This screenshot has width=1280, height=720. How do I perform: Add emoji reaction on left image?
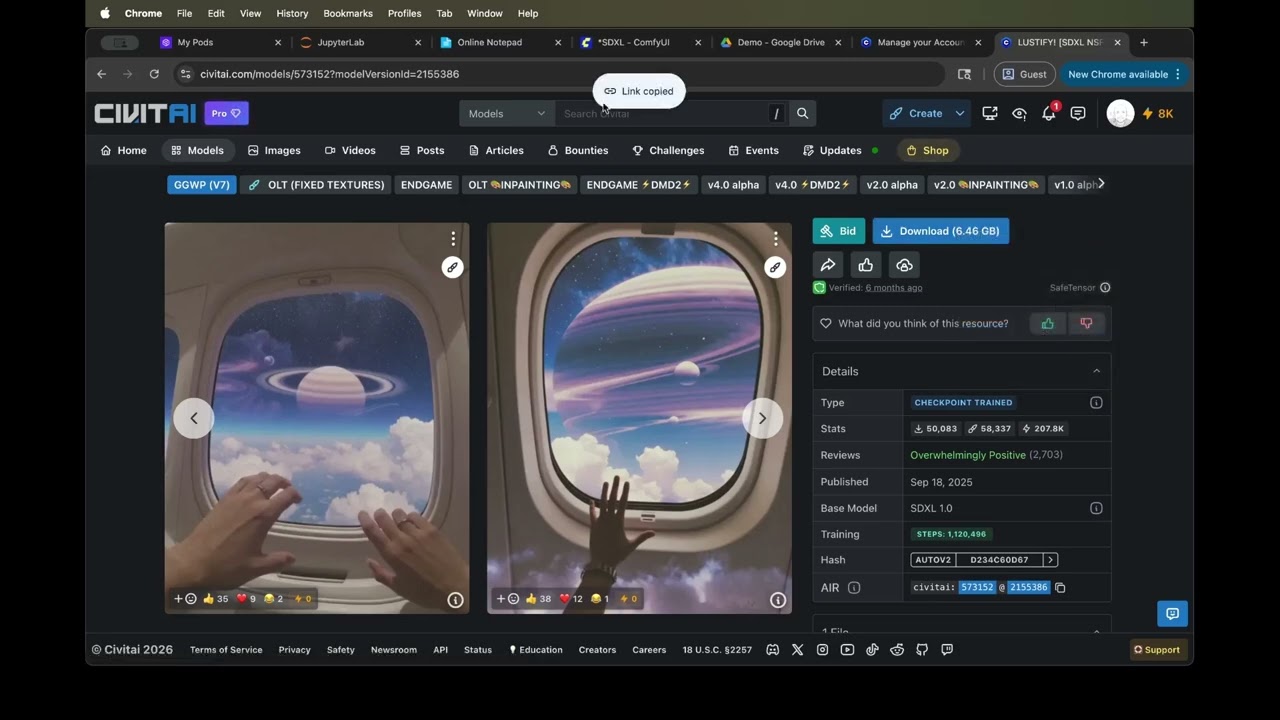tap(185, 599)
